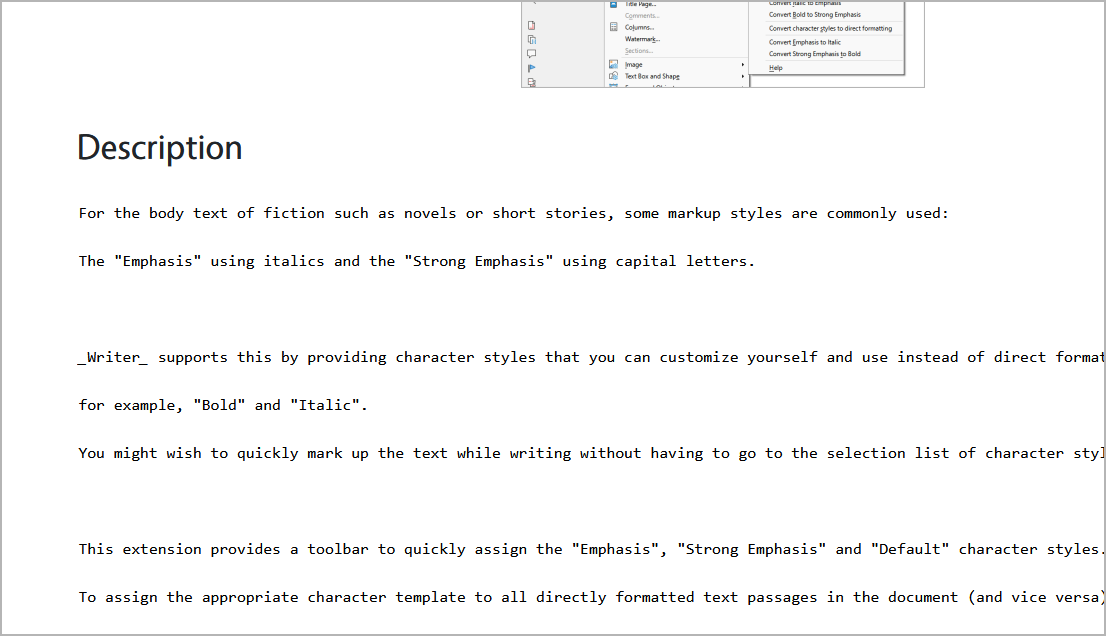
Task: Choose Convert Strong Emphasis to Bold
Action: tap(814, 54)
